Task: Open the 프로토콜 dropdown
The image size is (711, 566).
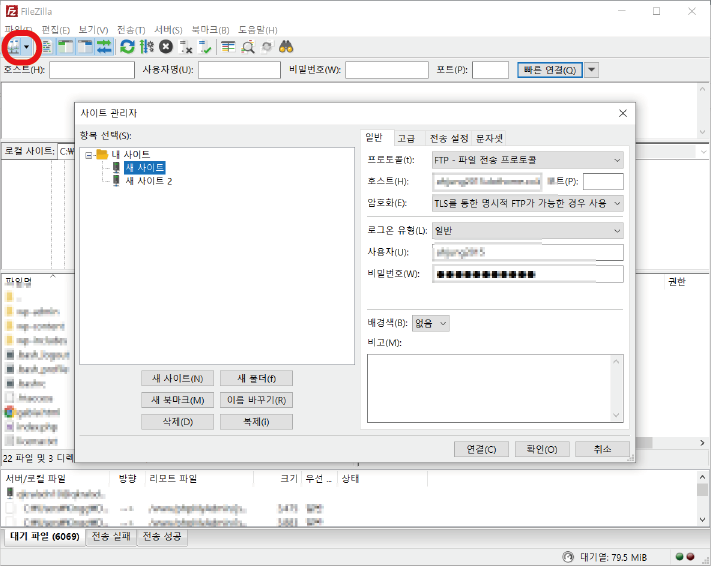Action: click(x=527, y=160)
